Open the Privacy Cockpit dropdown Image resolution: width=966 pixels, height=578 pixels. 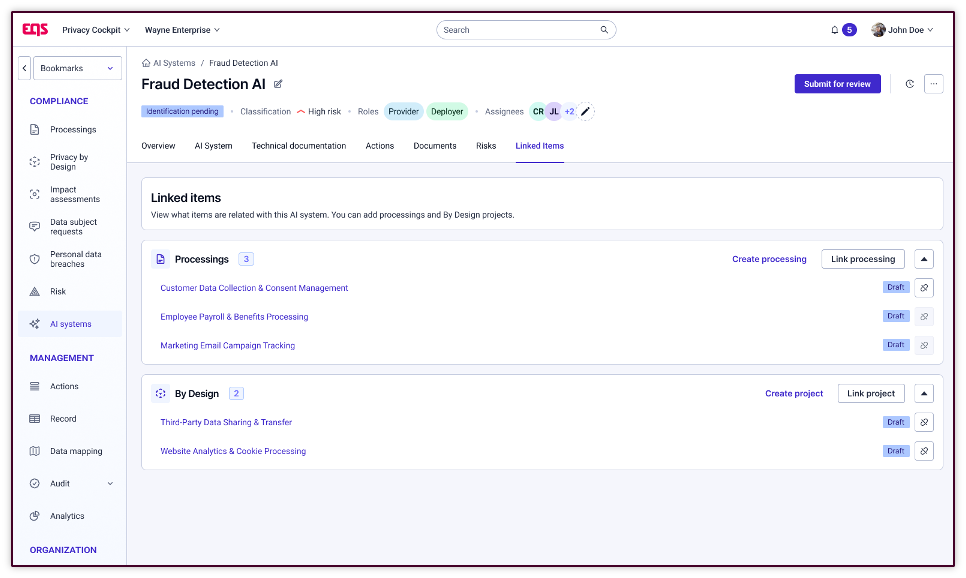click(x=95, y=30)
